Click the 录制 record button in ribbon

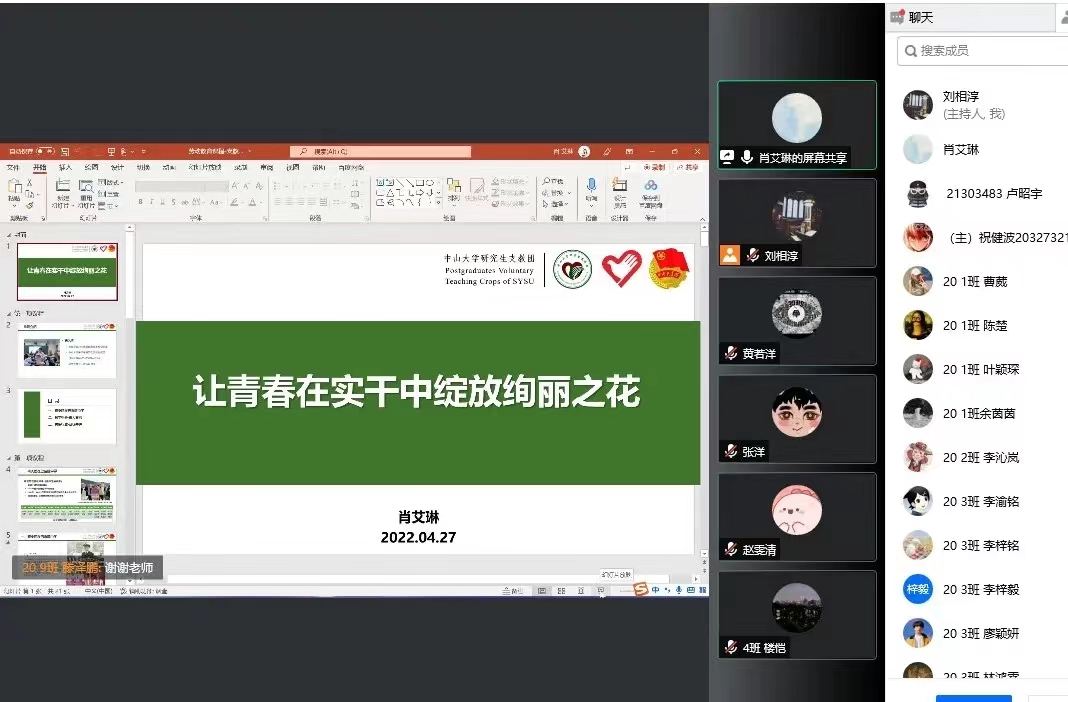pos(654,167)
